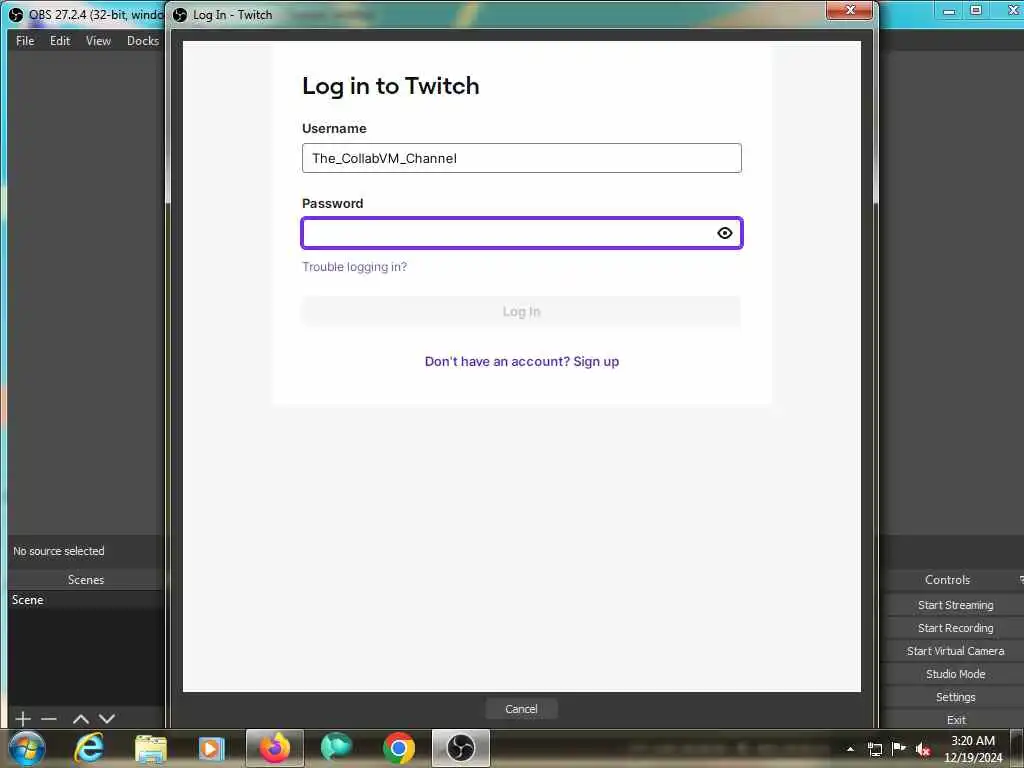Viewport: 1024px width, 768px height.
Task: Click the Scenes panel header
Action: 86,579
